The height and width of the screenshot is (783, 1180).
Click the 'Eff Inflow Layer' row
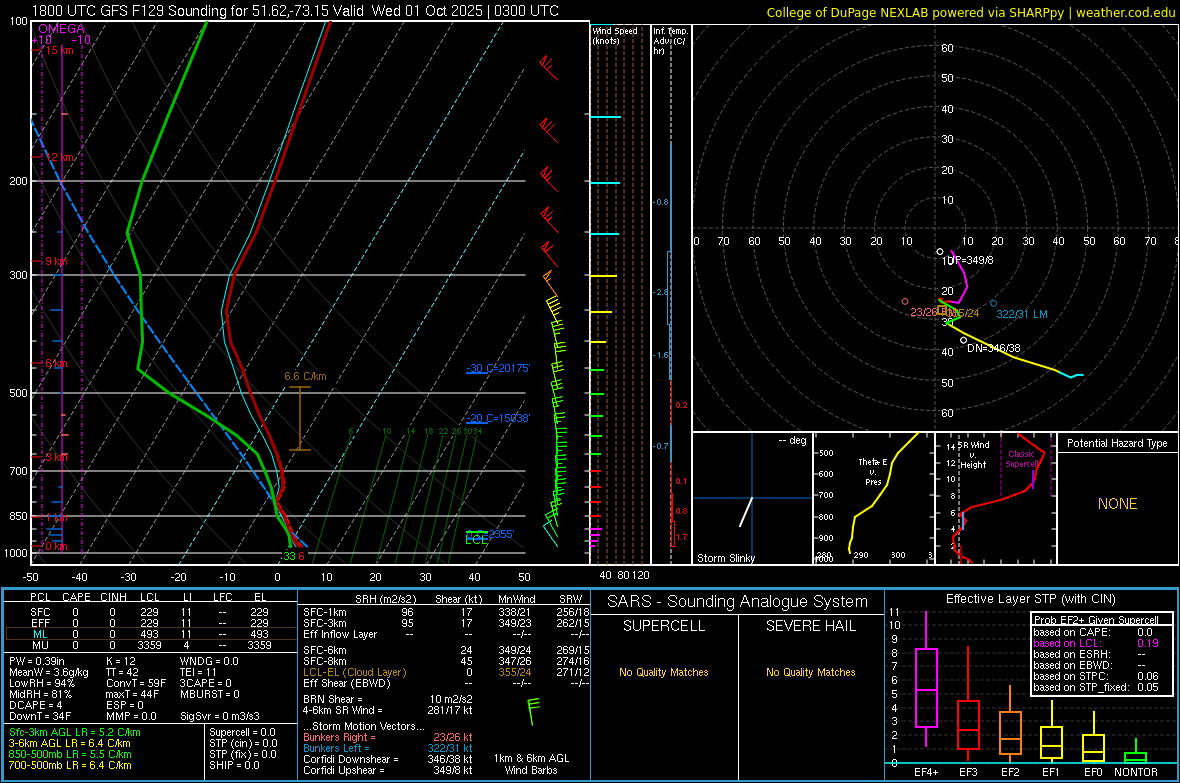[x=446, y=634]
